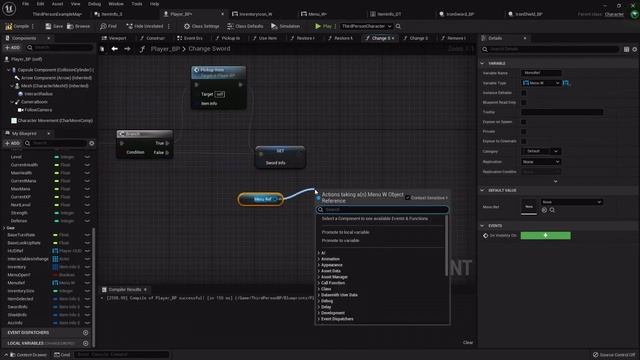Toggle Instance Editable checkbox
Viewport: 640px width, 360px height.
[x=524, y=93]
